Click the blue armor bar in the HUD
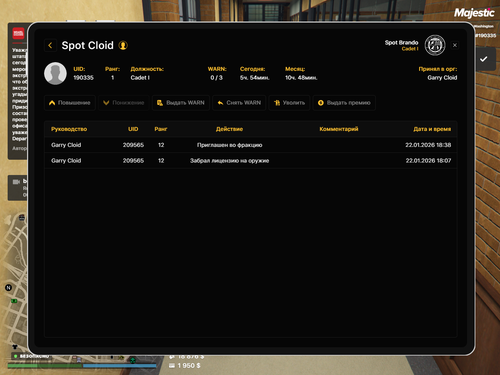500x375 pixels. pyautogui.click(x=119, y=366)
